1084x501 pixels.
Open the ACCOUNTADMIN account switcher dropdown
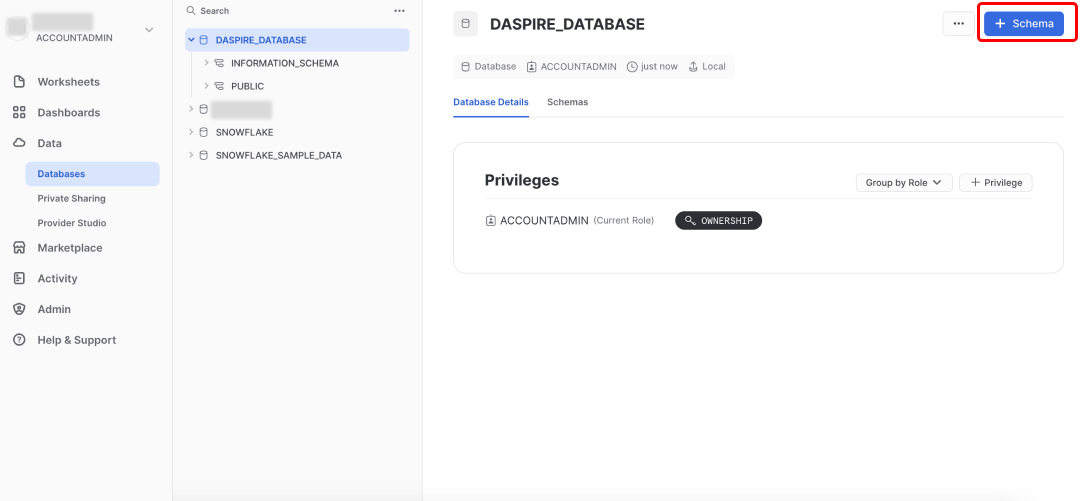pos(149,30)
